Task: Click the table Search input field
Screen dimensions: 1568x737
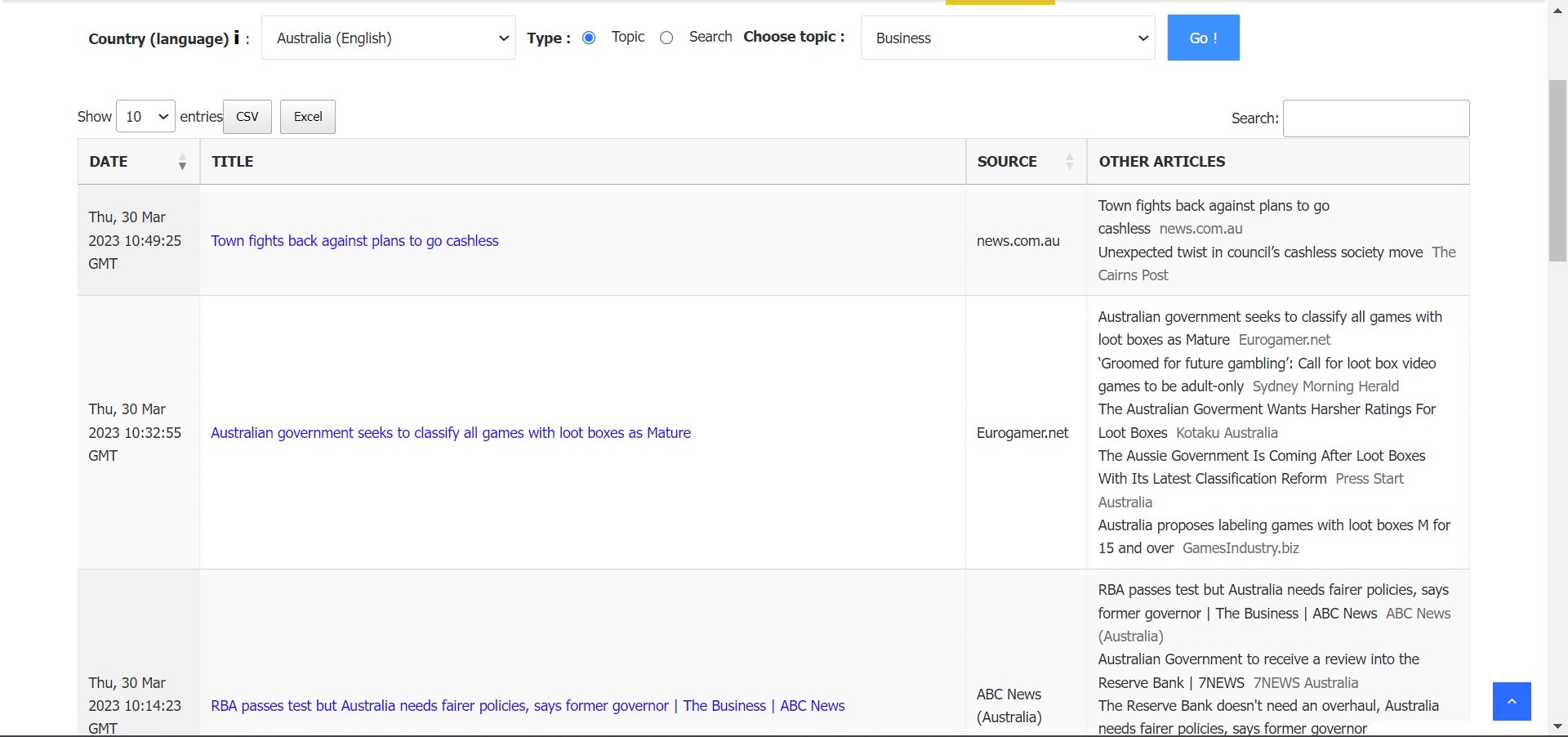Action: click(1376, 118)
